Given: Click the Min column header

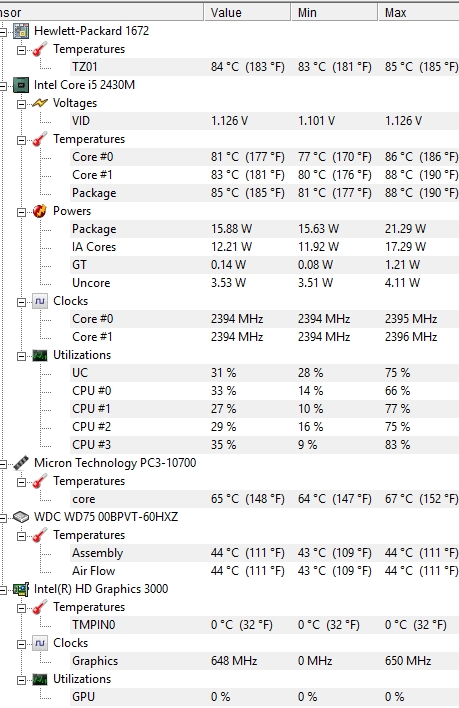Looking at the screenshot, I should coord(334,13).
